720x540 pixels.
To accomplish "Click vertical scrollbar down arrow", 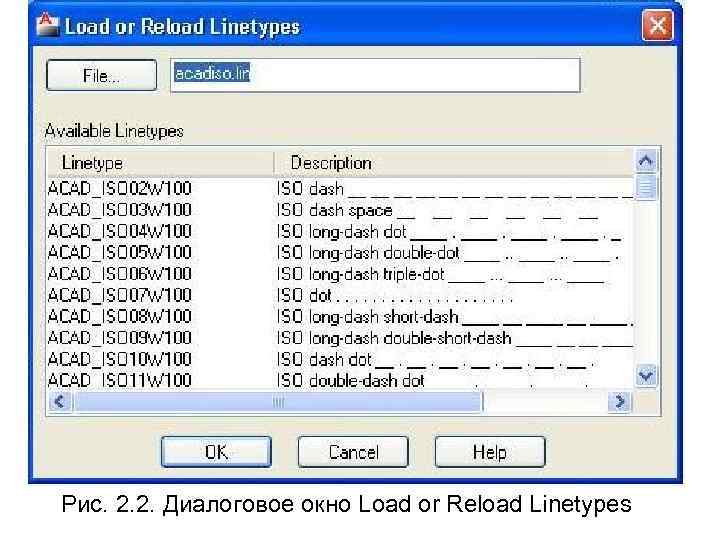I will (x=646, y=376).
